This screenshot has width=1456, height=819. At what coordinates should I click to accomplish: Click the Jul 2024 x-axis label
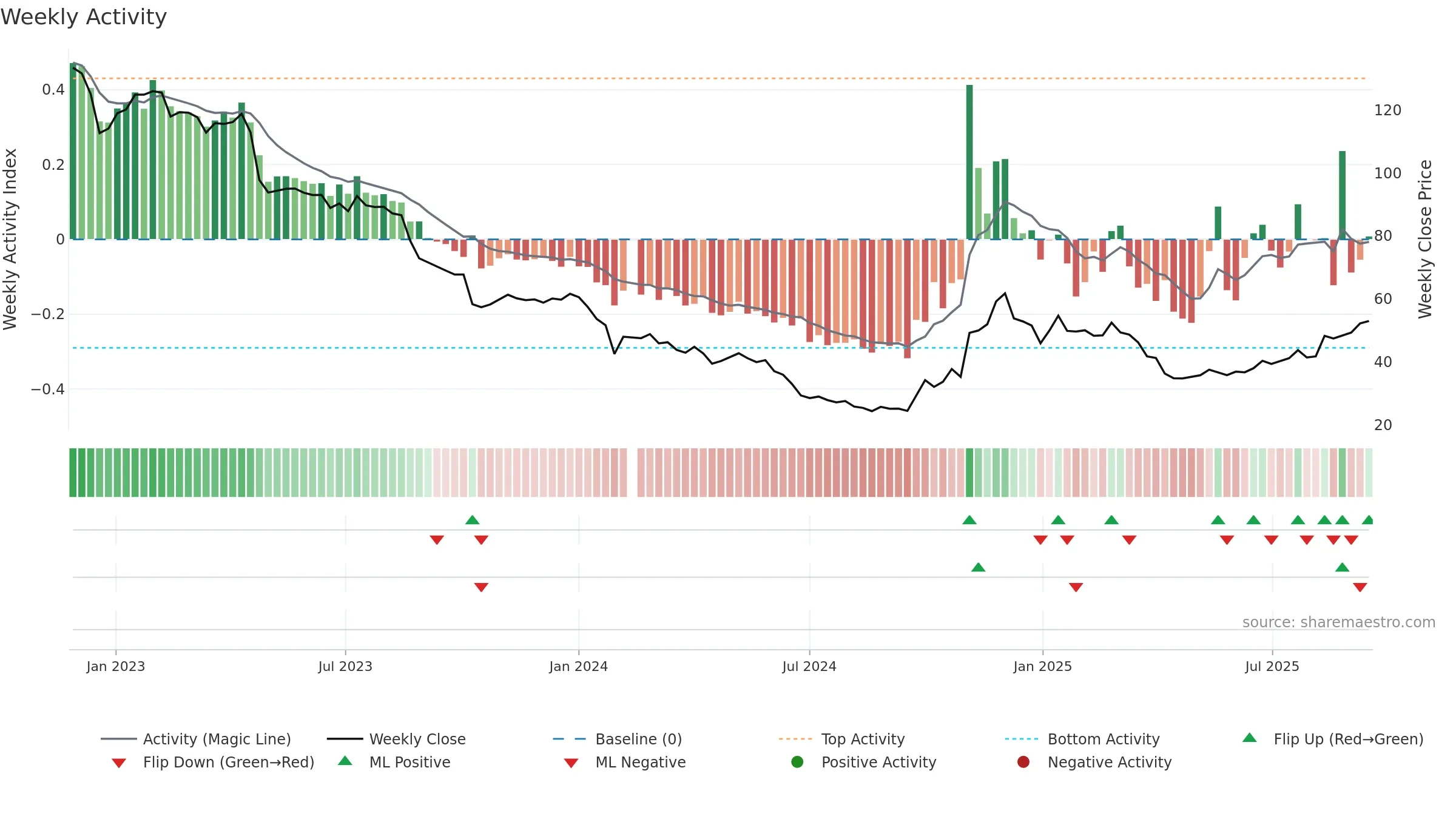[x=809, y=666]
